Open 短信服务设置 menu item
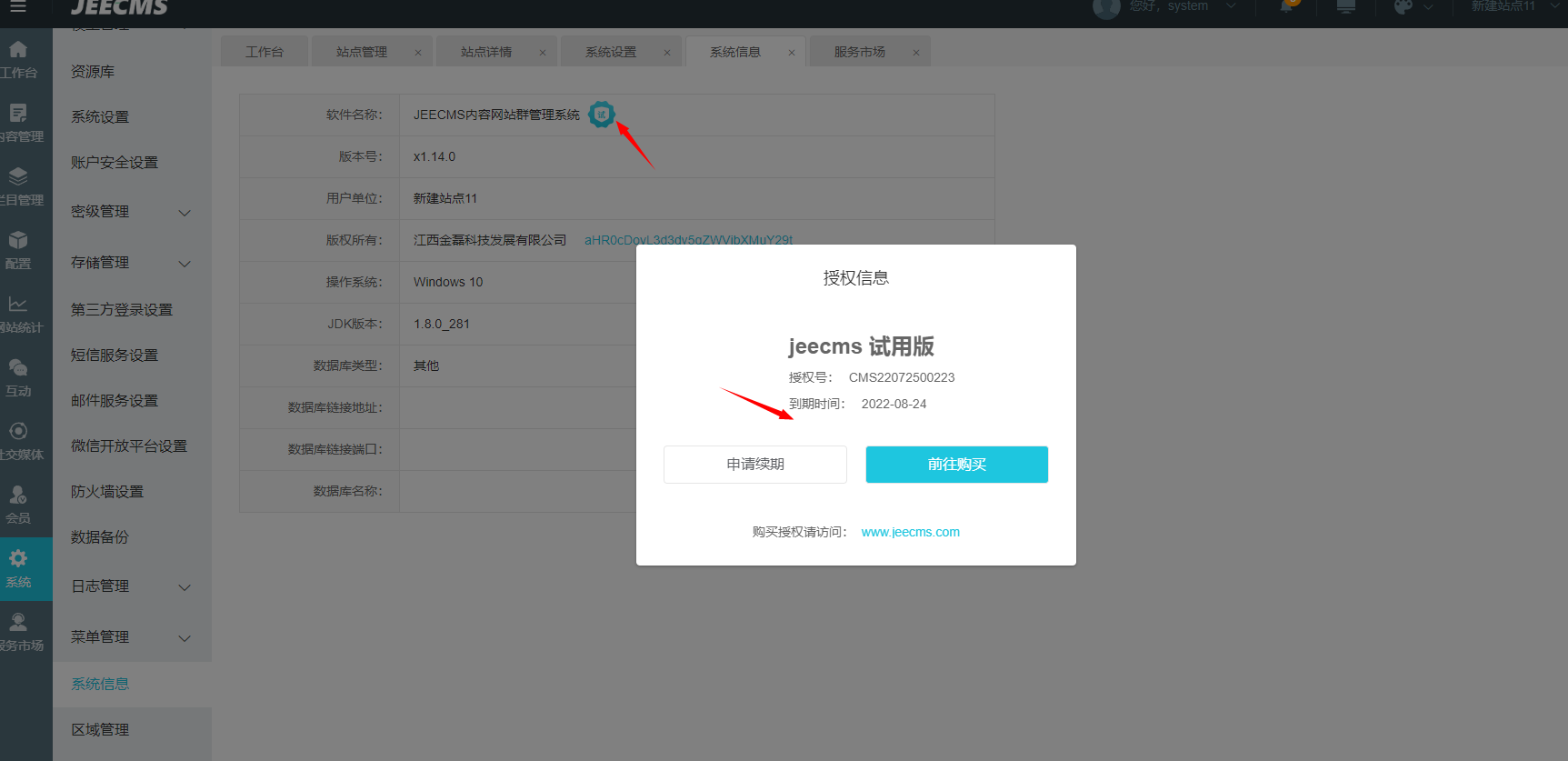 115,355
